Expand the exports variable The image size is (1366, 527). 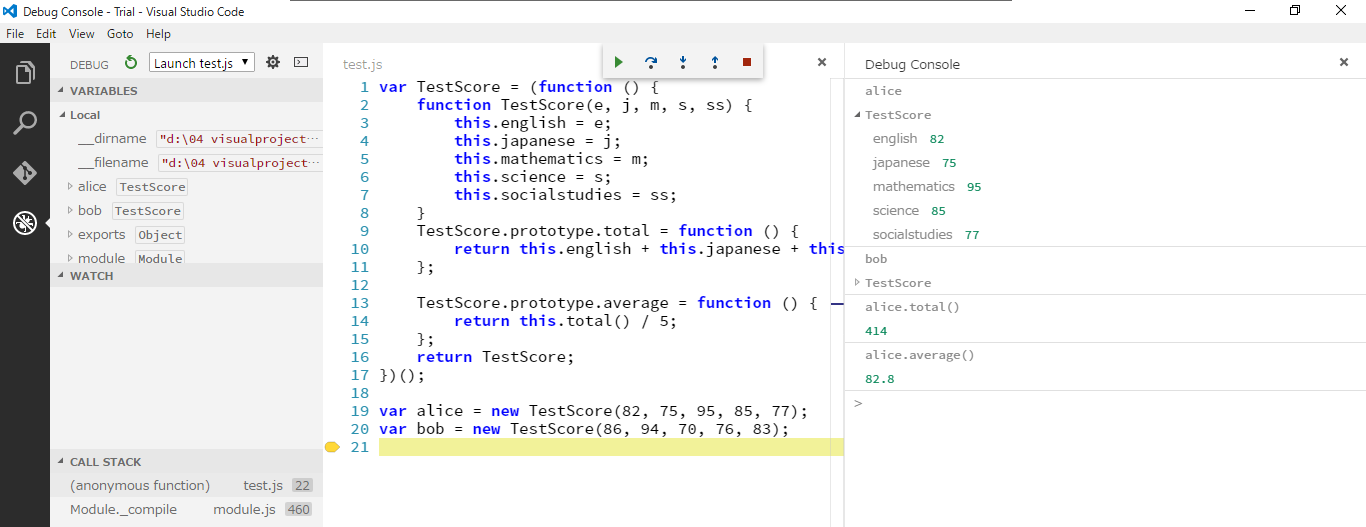click(x=70, y=234)
